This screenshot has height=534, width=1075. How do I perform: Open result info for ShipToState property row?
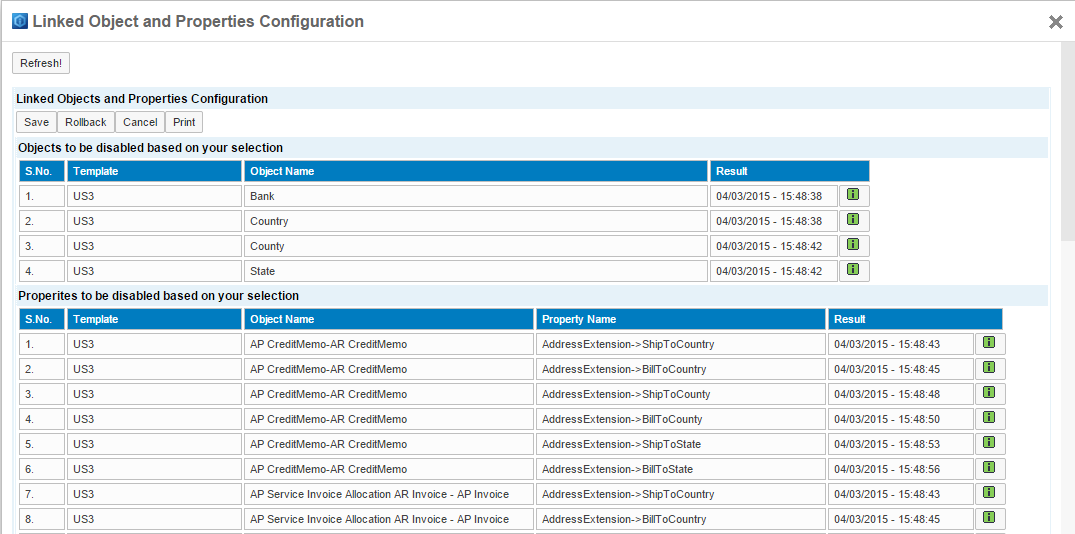click(x=989, y=444)
